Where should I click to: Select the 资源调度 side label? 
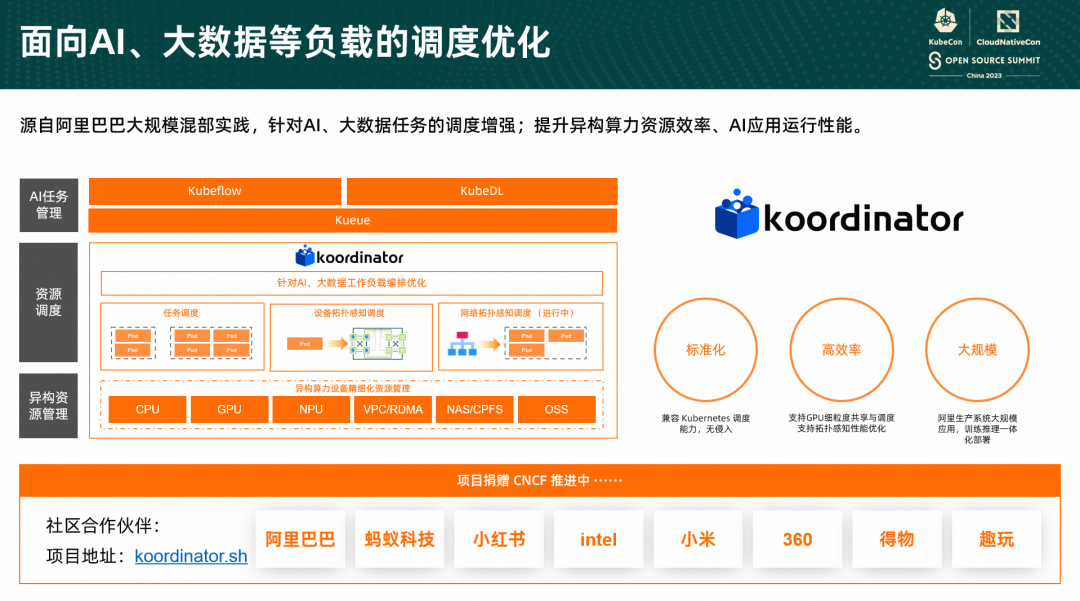click(49, 302)
